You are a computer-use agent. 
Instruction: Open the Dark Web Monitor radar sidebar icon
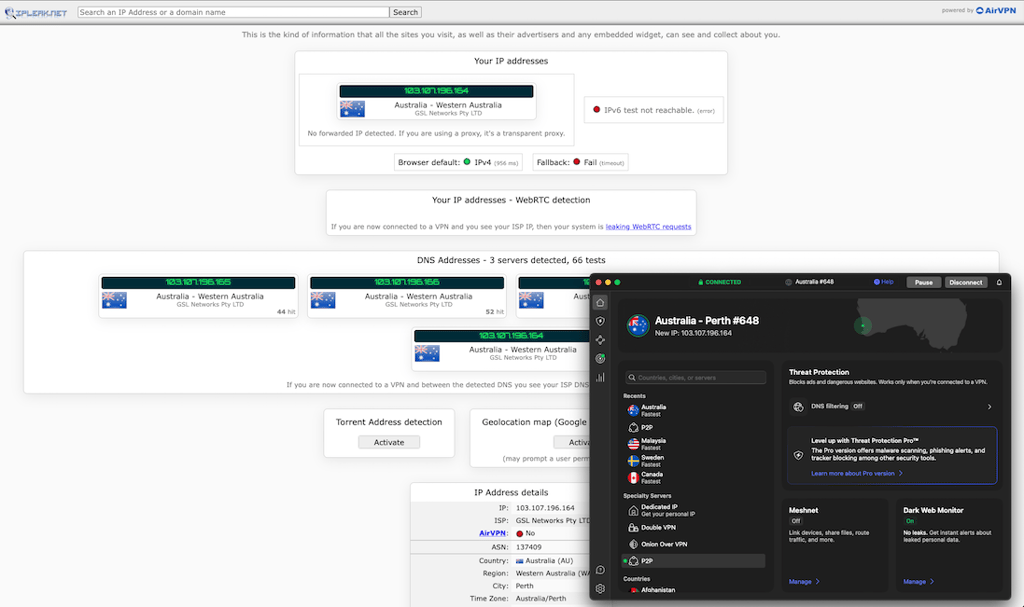click(x=600, y=358)
